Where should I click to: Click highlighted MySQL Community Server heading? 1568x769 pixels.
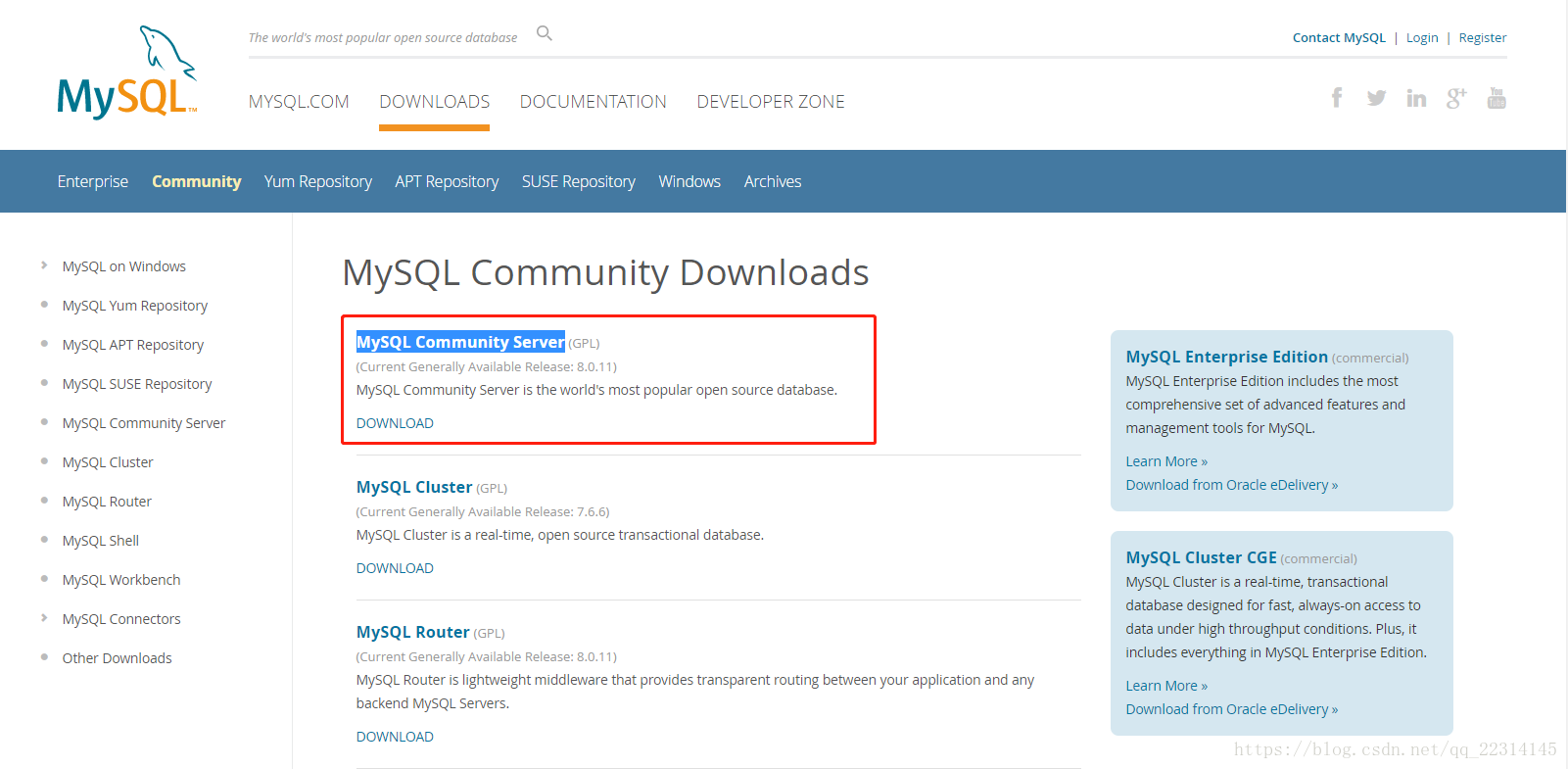460,342
